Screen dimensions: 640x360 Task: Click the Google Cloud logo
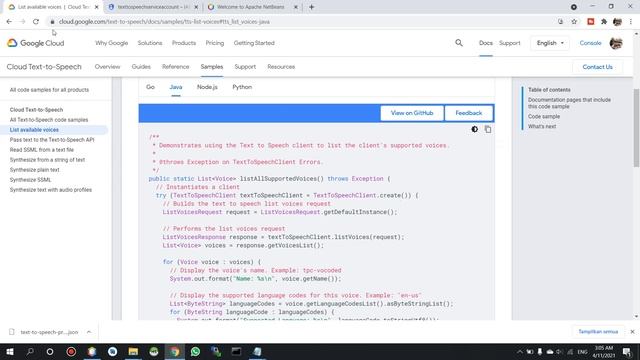(x=36, y=43)
